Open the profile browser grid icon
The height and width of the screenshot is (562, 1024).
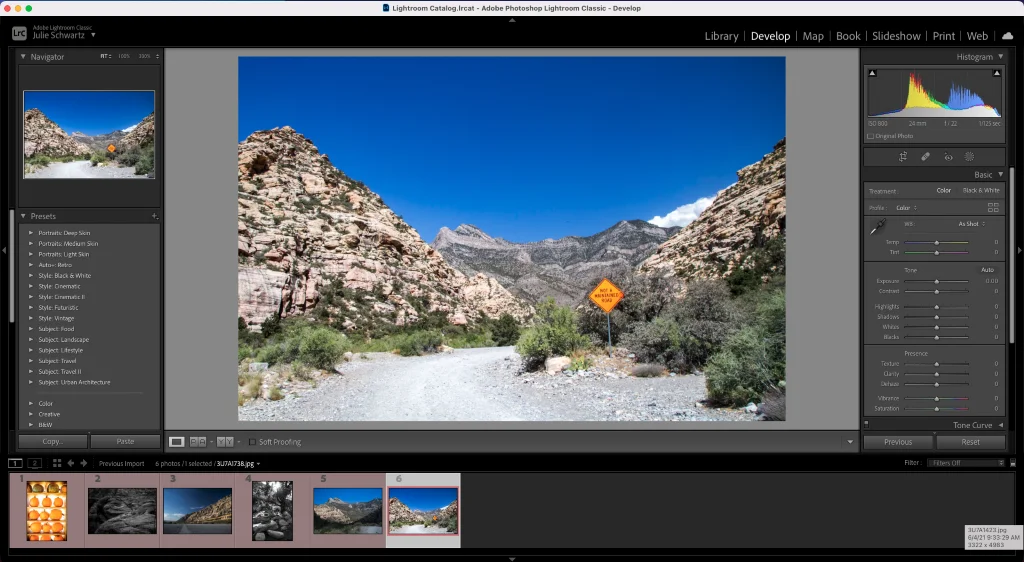click(x=993, y=208)
